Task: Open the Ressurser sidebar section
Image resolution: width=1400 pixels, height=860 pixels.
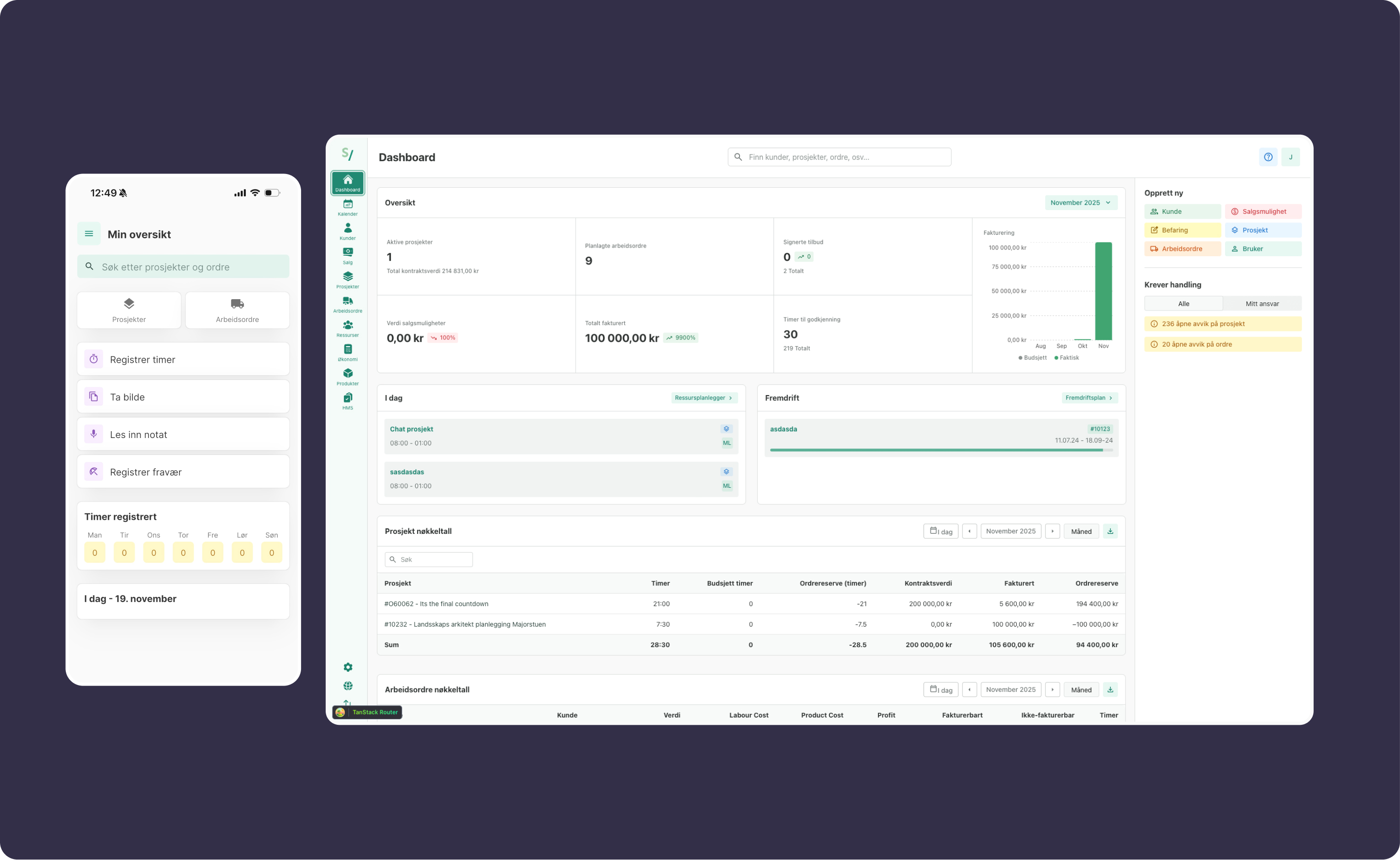Action: (x=348, y=328)
